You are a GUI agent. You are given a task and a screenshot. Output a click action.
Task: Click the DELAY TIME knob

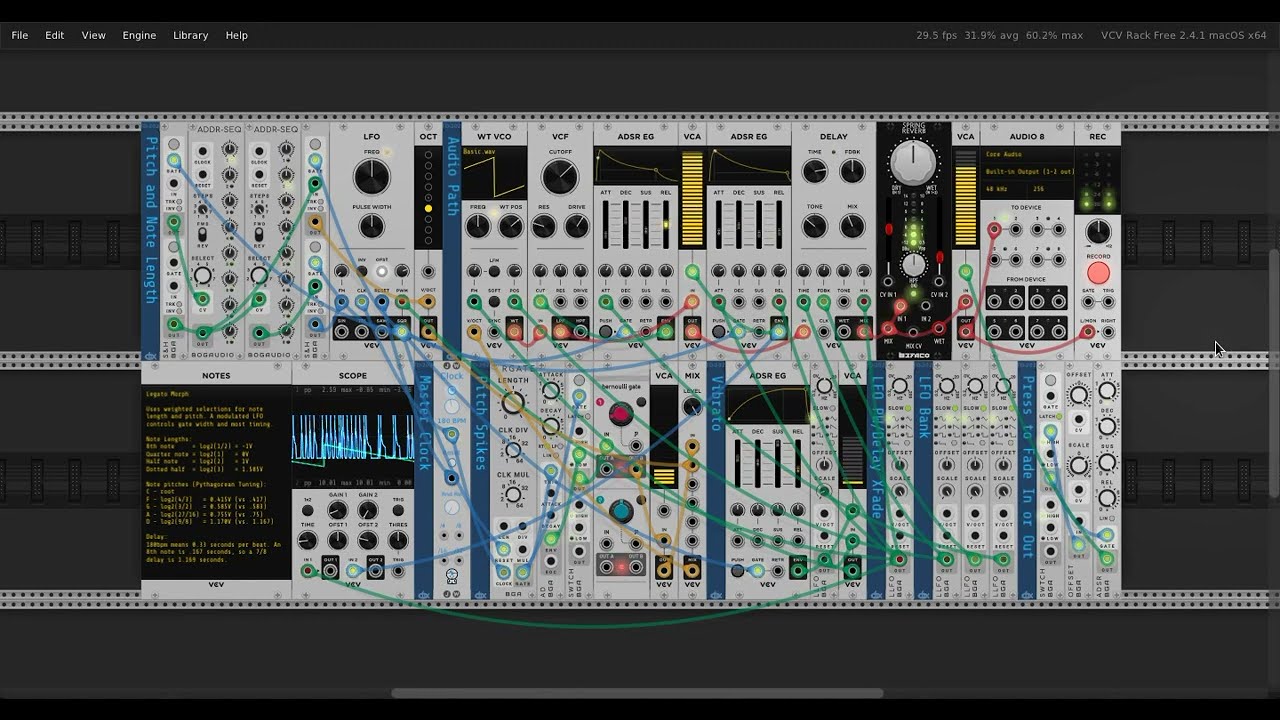point(815,171)
